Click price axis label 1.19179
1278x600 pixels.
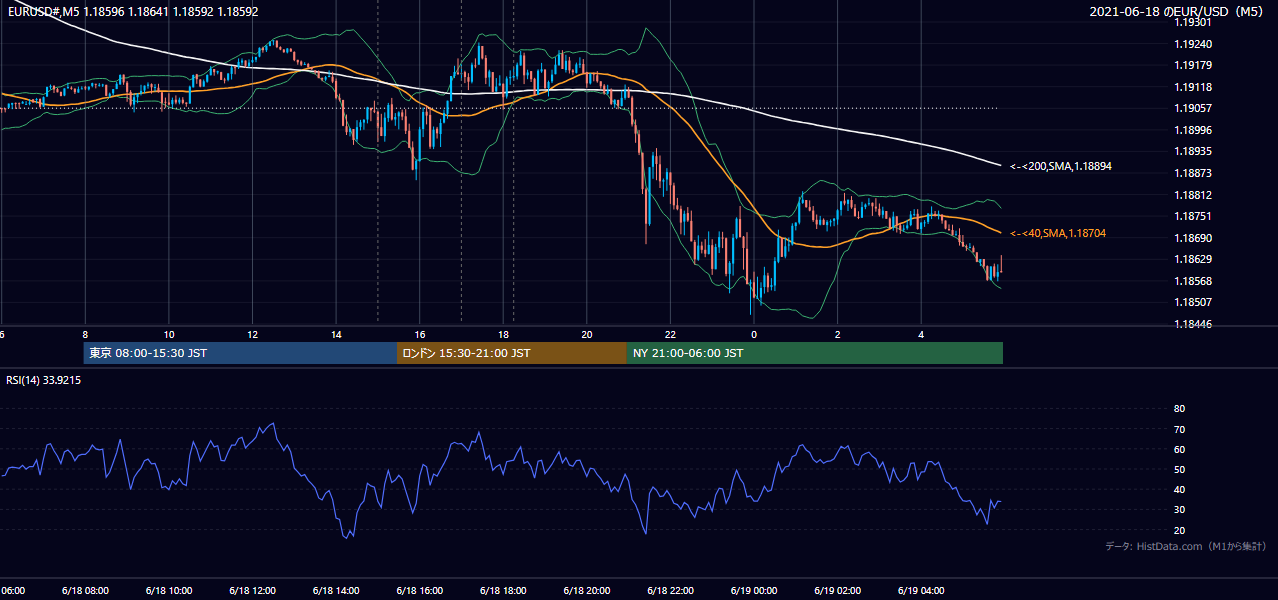1192,65
